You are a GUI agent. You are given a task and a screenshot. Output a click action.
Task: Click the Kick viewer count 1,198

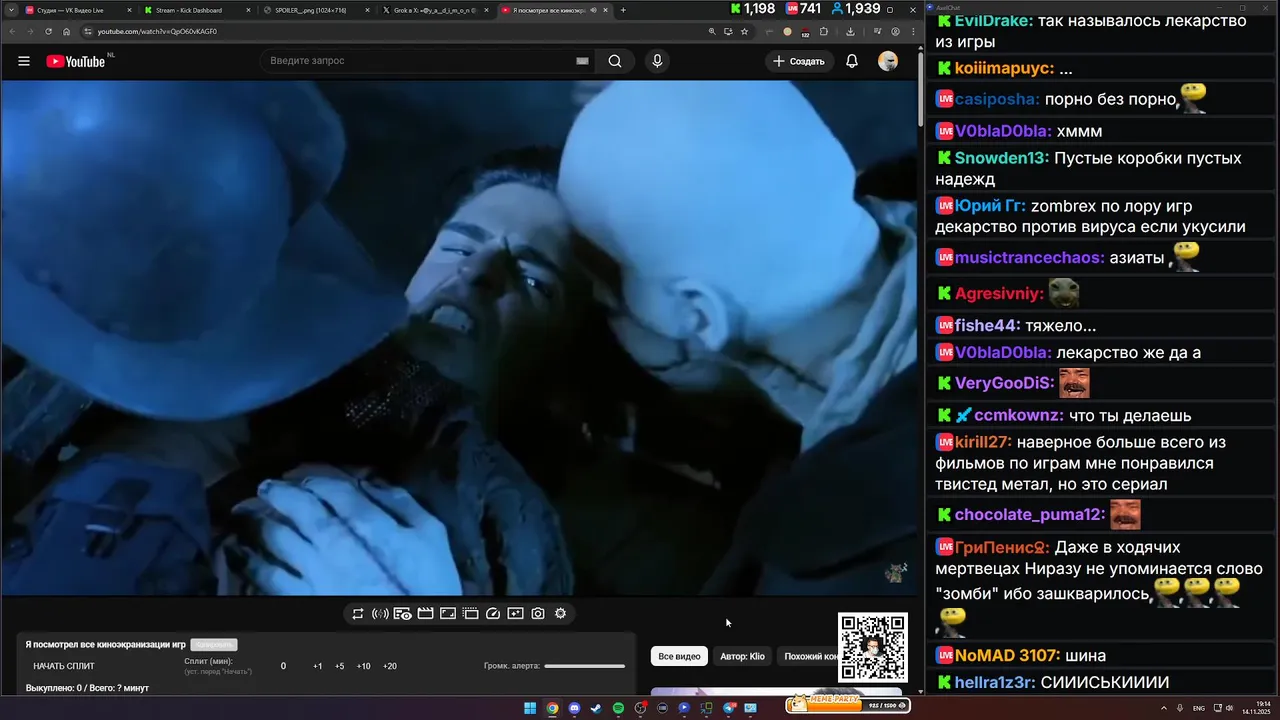pos(752,9)
